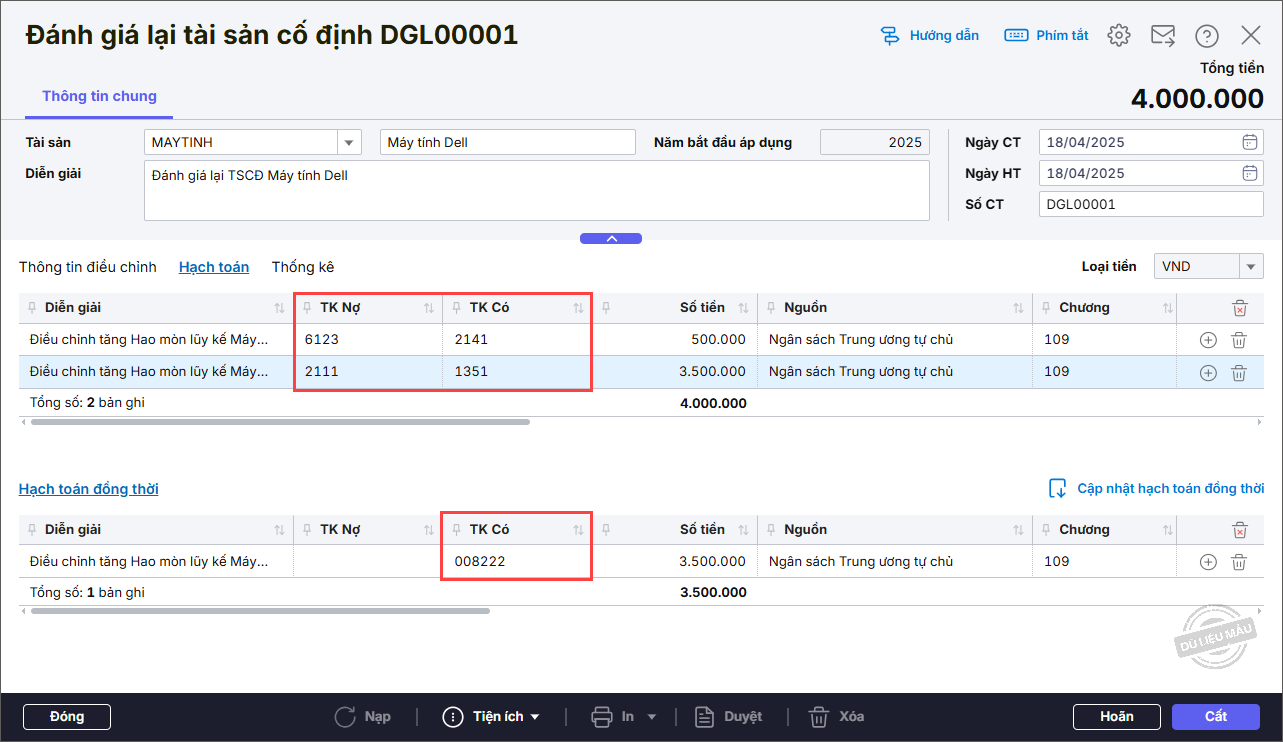The height and width of the screenshot is (742, 1283).
Task: Click add row icon for 008222 entry
Action: tap(1207, 562)
